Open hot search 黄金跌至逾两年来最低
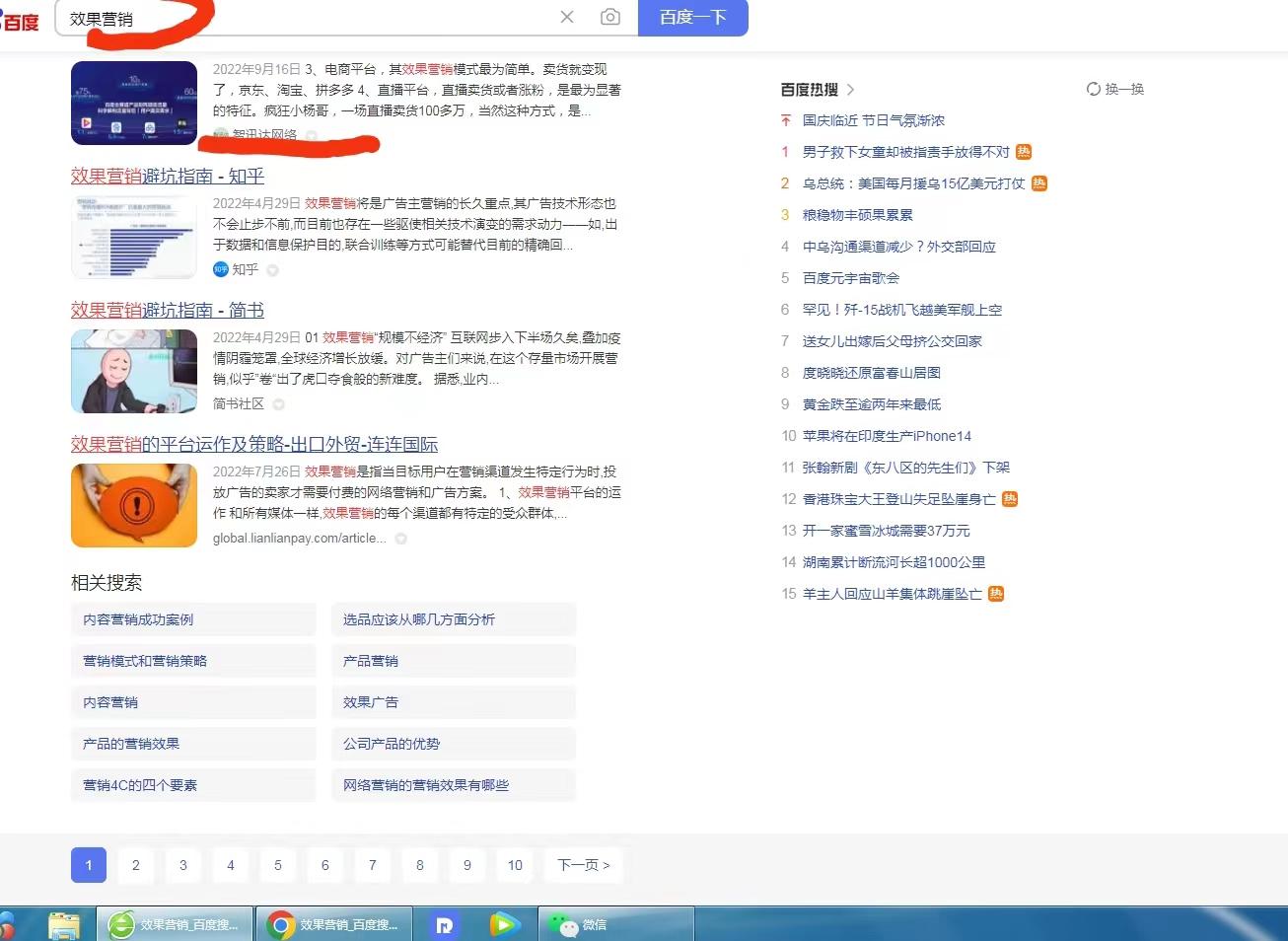 point(872,404)
